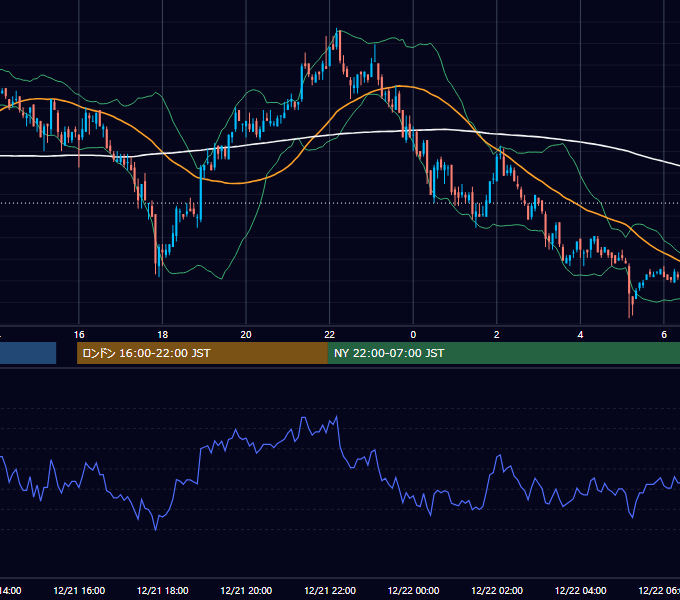Click the 12/22 04:00 date label

click(581, 590)
